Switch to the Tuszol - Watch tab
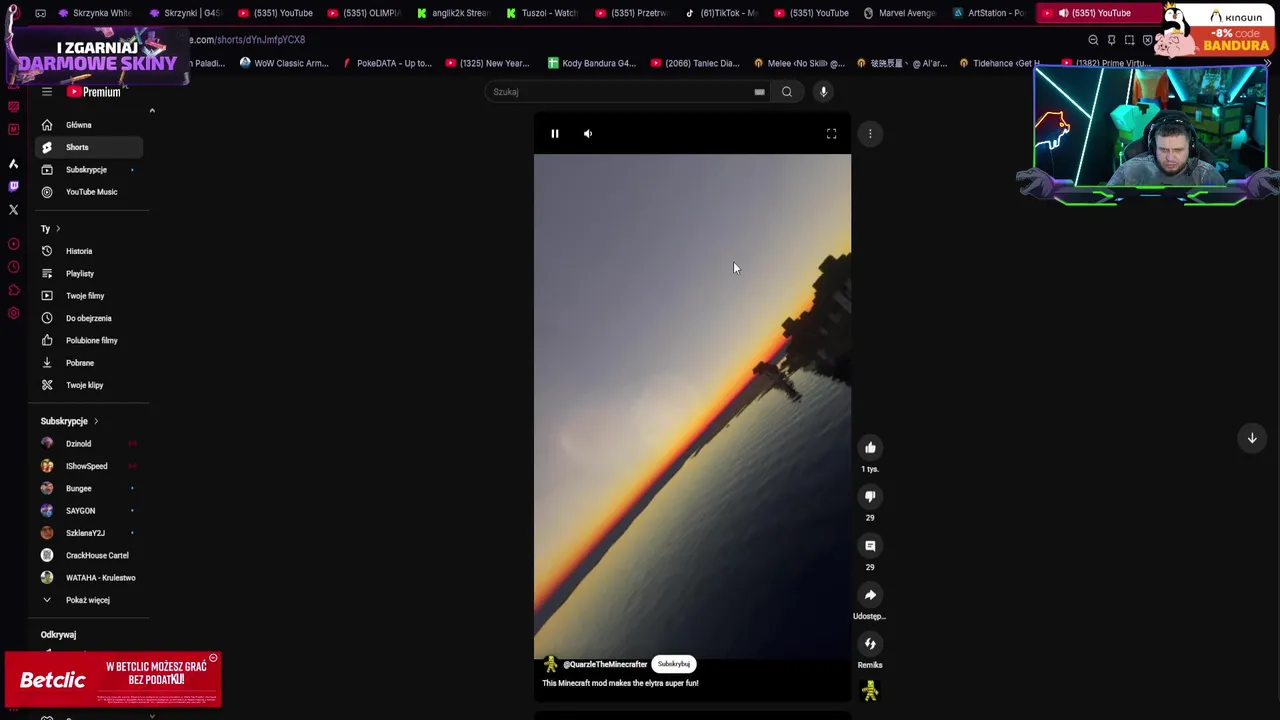Screen dimensions: 1280x720 click(x=543, y=13)
